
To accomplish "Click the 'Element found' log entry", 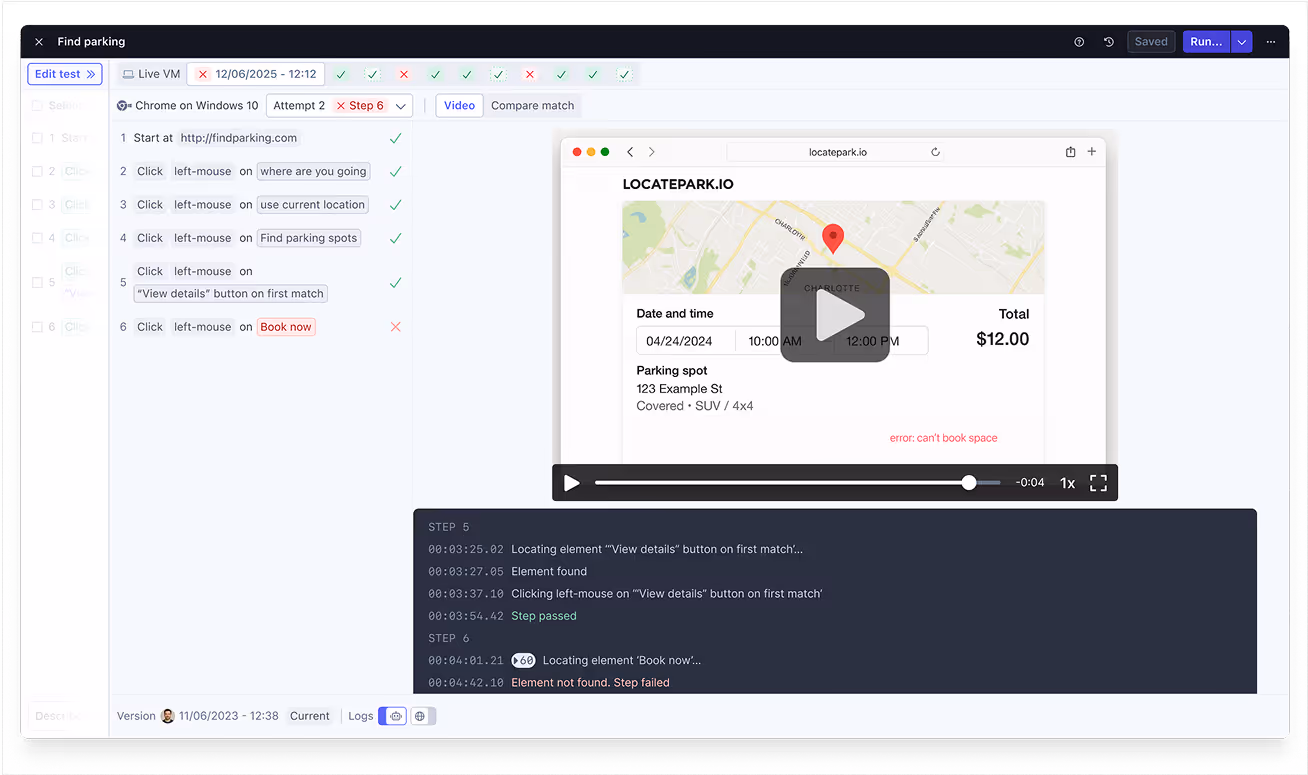I will tap(549, 571).
